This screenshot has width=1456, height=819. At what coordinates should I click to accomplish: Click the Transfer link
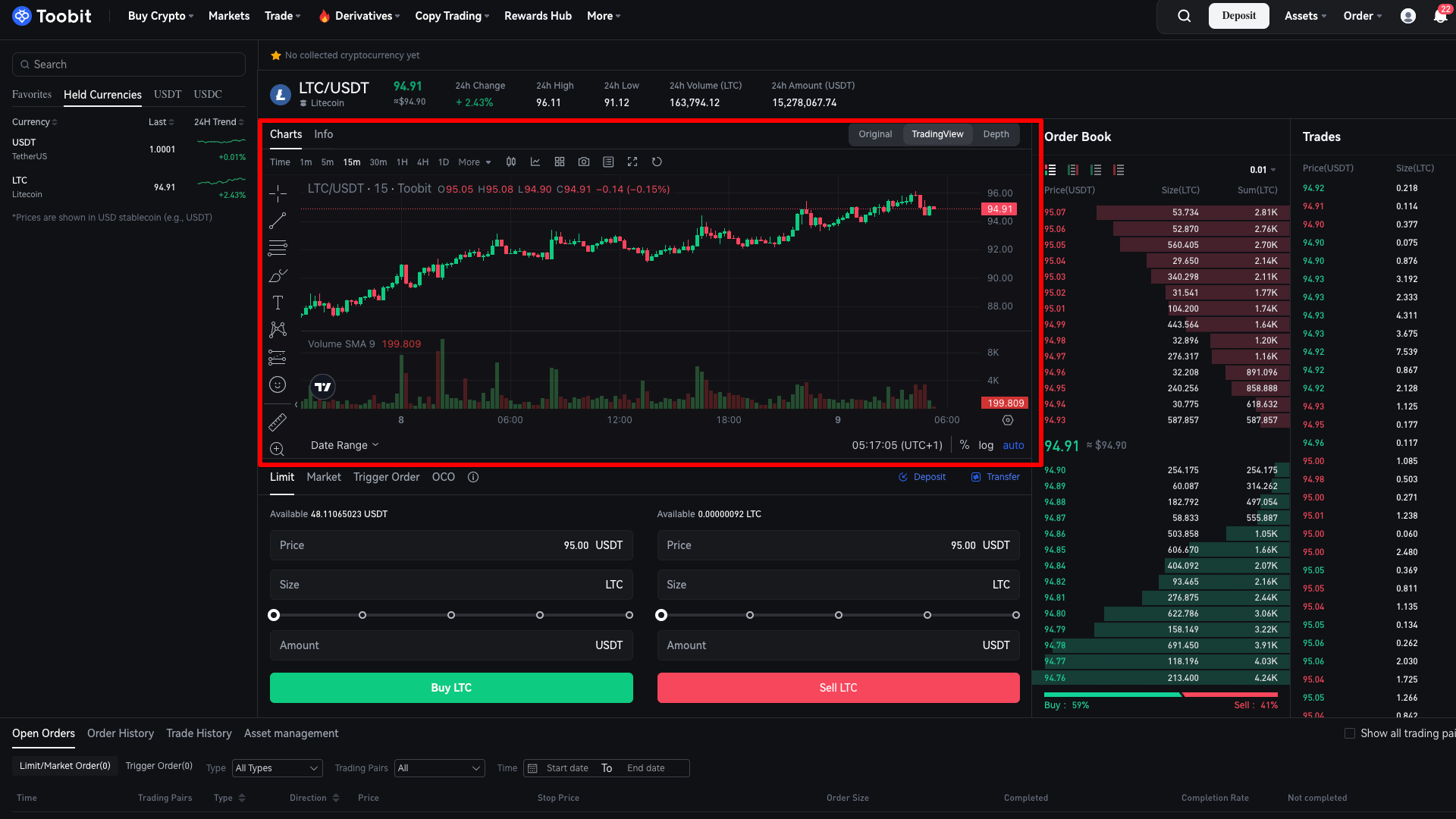coord(996,477)
